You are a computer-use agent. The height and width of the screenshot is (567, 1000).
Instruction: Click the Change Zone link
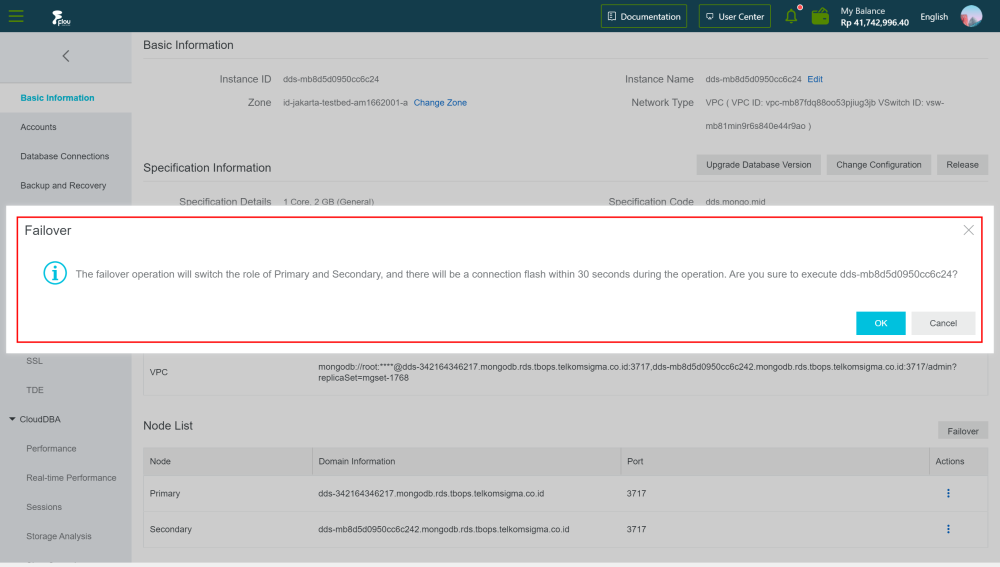point(440,103)
